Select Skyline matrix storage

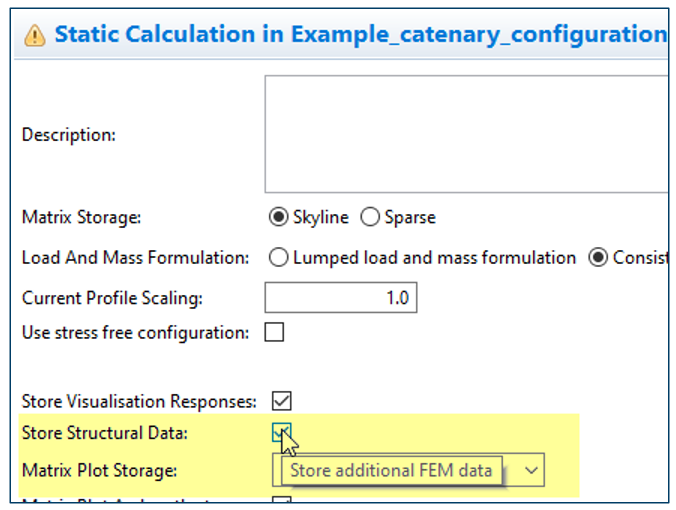tap(278, 217)
